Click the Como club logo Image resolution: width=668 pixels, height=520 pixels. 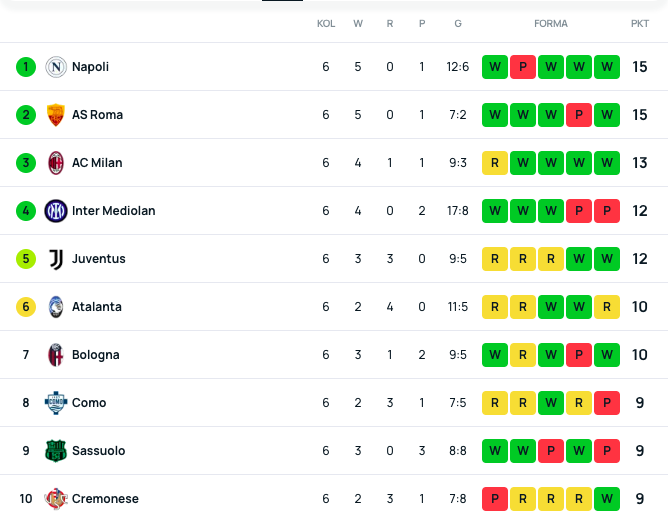(56, 403)
